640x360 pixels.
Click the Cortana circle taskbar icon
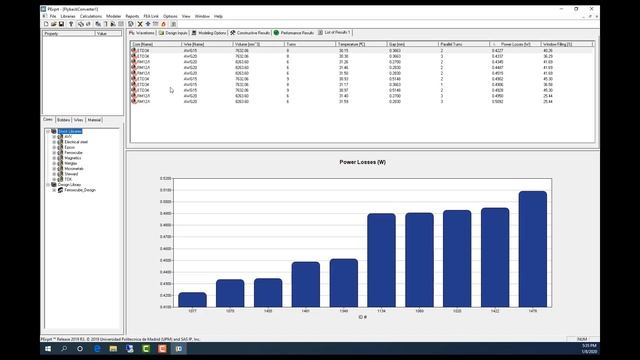coord(80,349)
